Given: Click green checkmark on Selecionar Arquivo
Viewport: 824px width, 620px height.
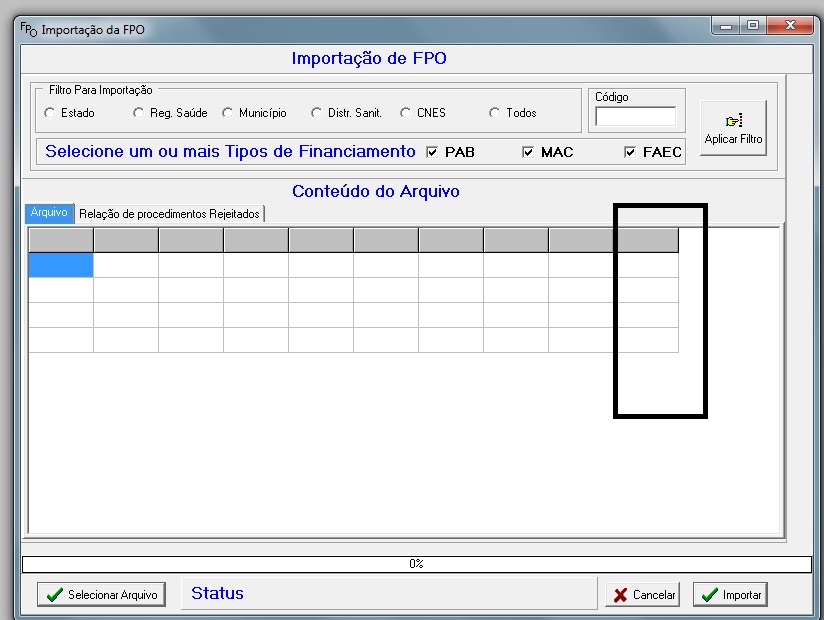Looking at the screenshot, I should [54, 595].
